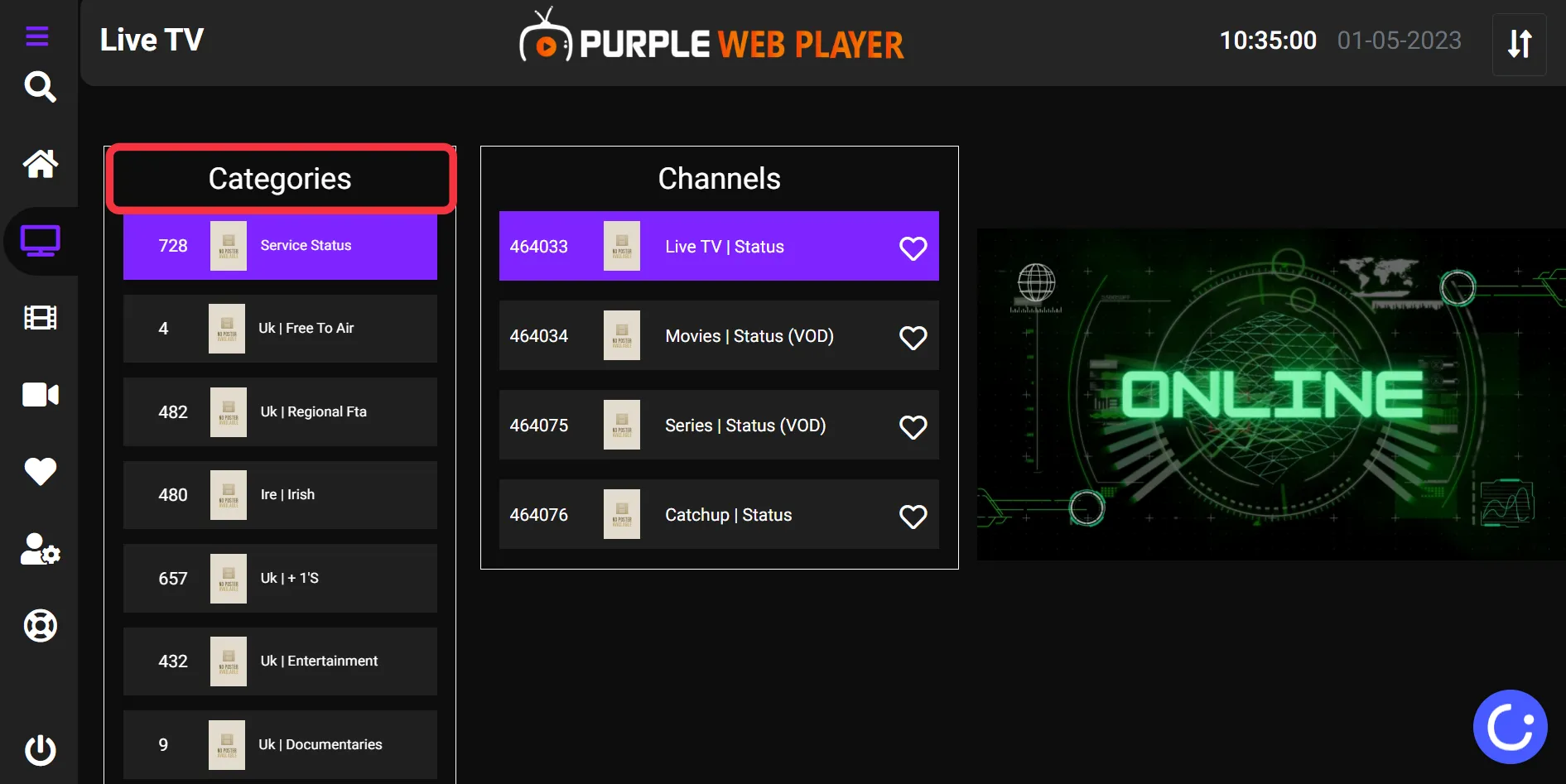Click the Live TV page title

152,40
